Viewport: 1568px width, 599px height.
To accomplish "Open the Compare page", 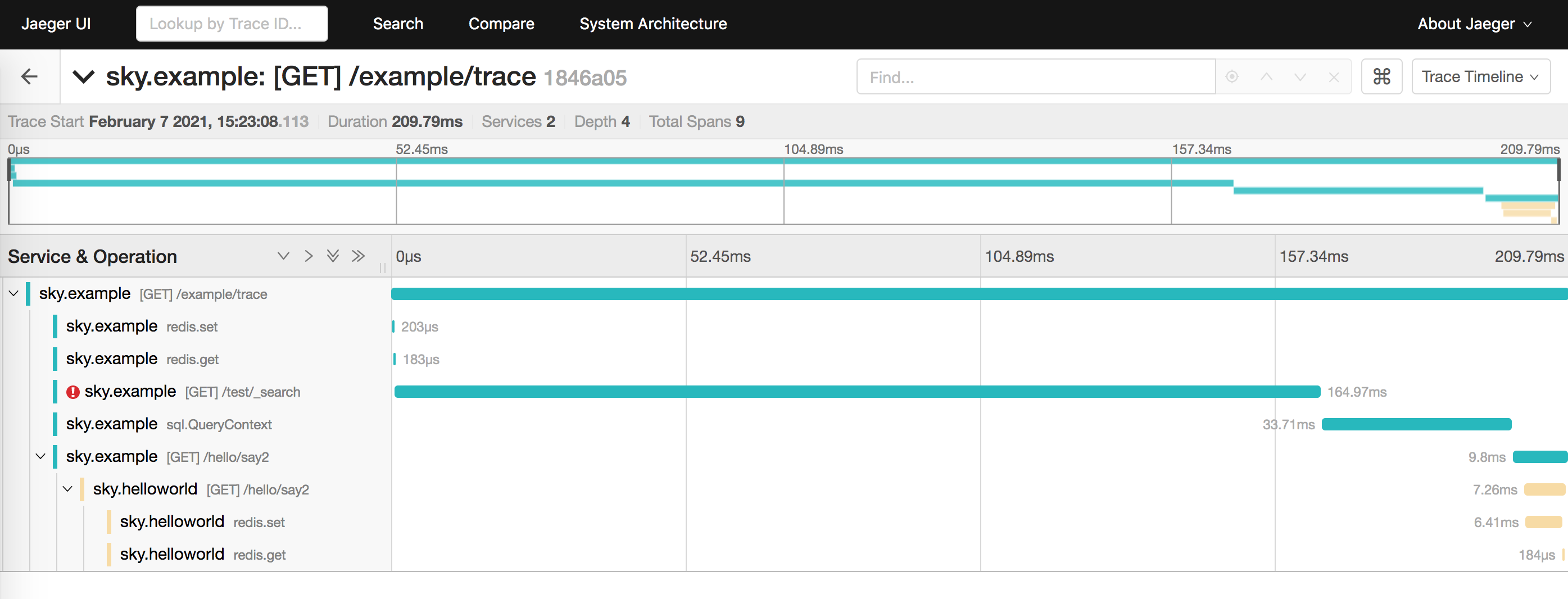I will (501, 24).
